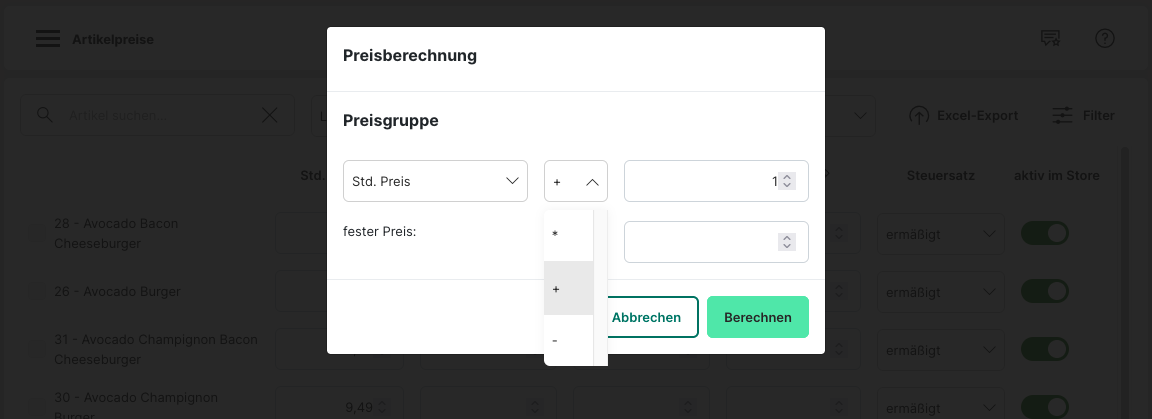
Task: Click the Excel-Export upload icon
Action: point(919,116)
